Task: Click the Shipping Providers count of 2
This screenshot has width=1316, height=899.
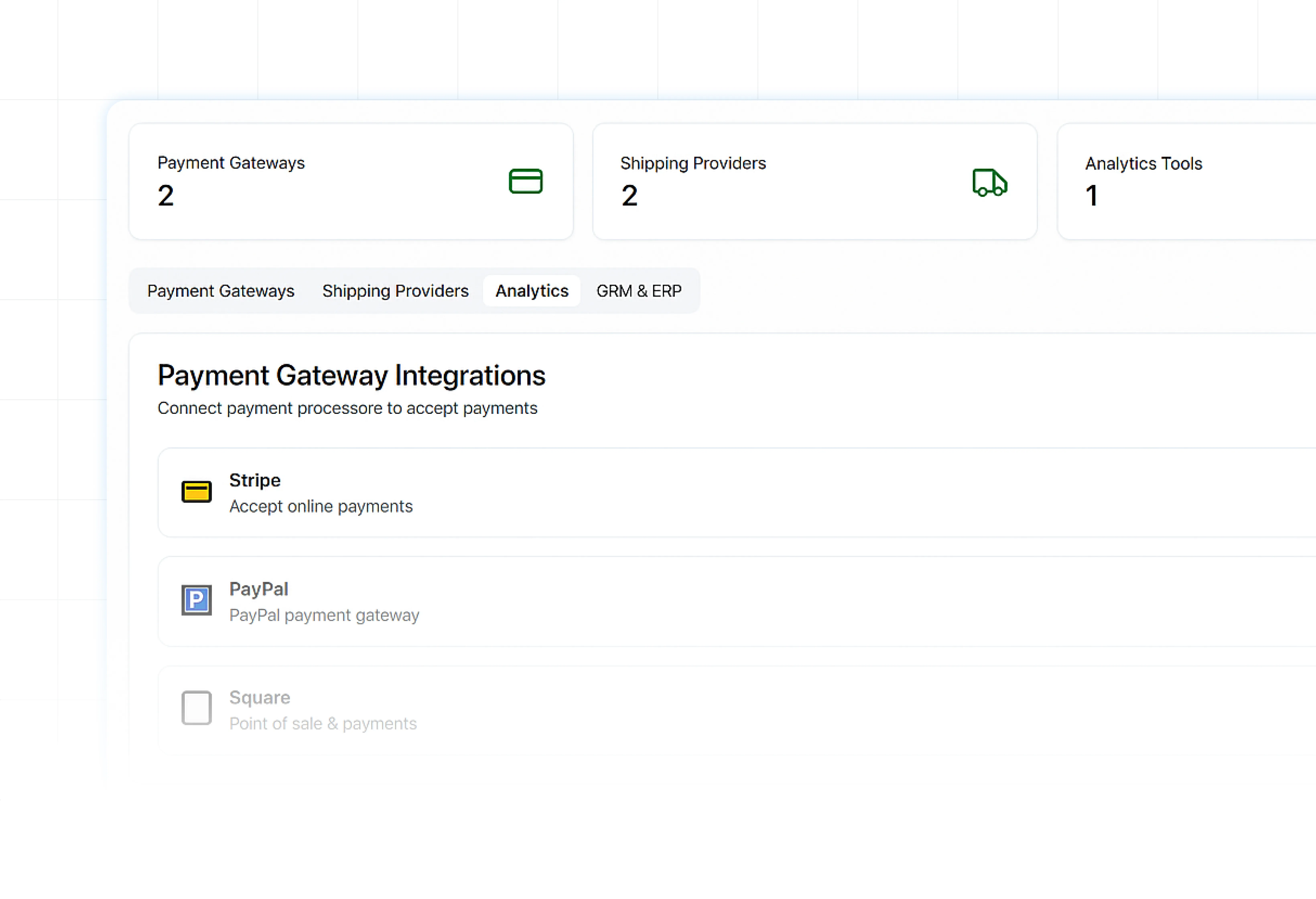Action: click(629, 196)
